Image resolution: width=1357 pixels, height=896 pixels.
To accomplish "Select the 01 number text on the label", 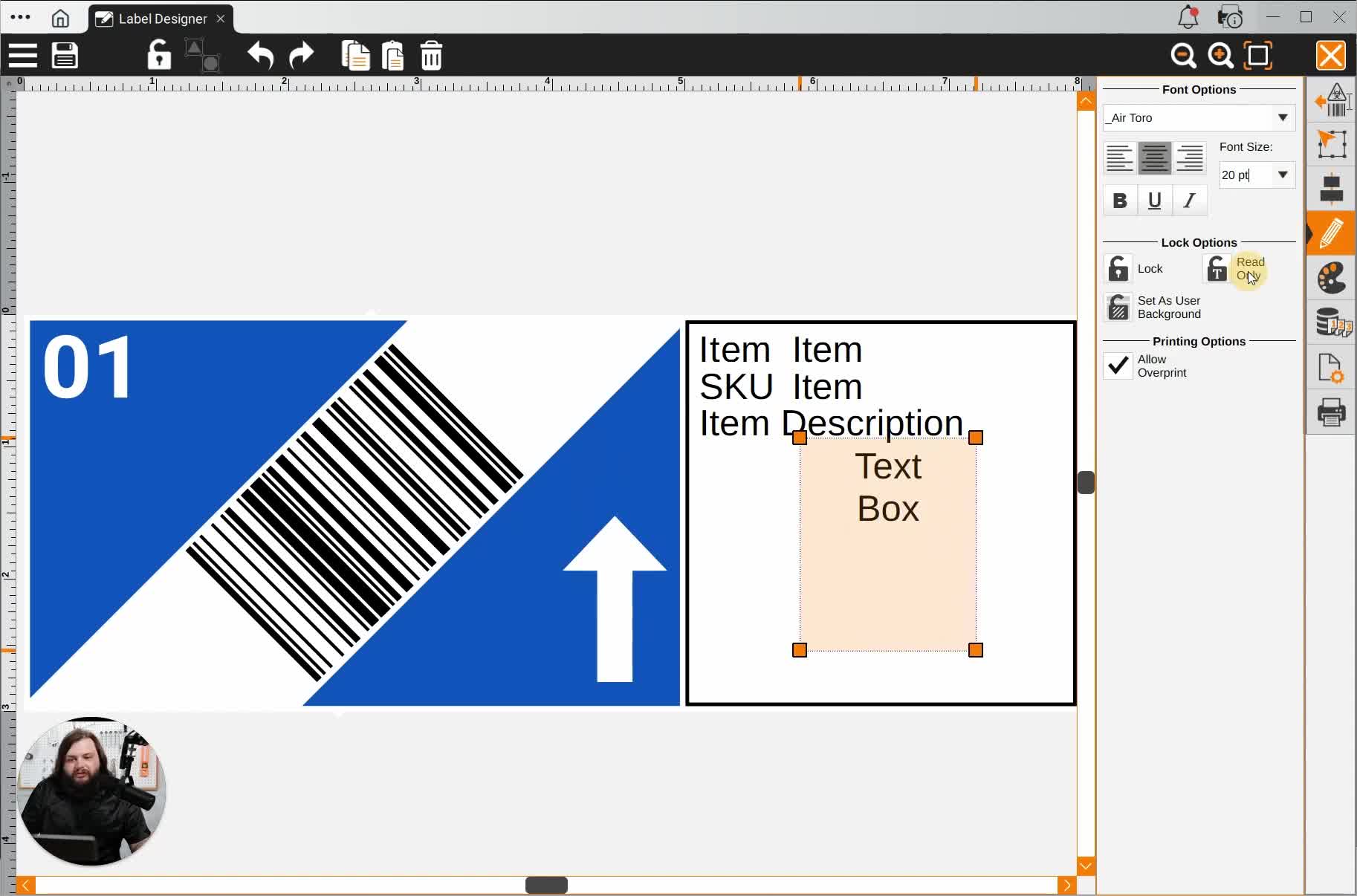I will click(x=88, y=367).
